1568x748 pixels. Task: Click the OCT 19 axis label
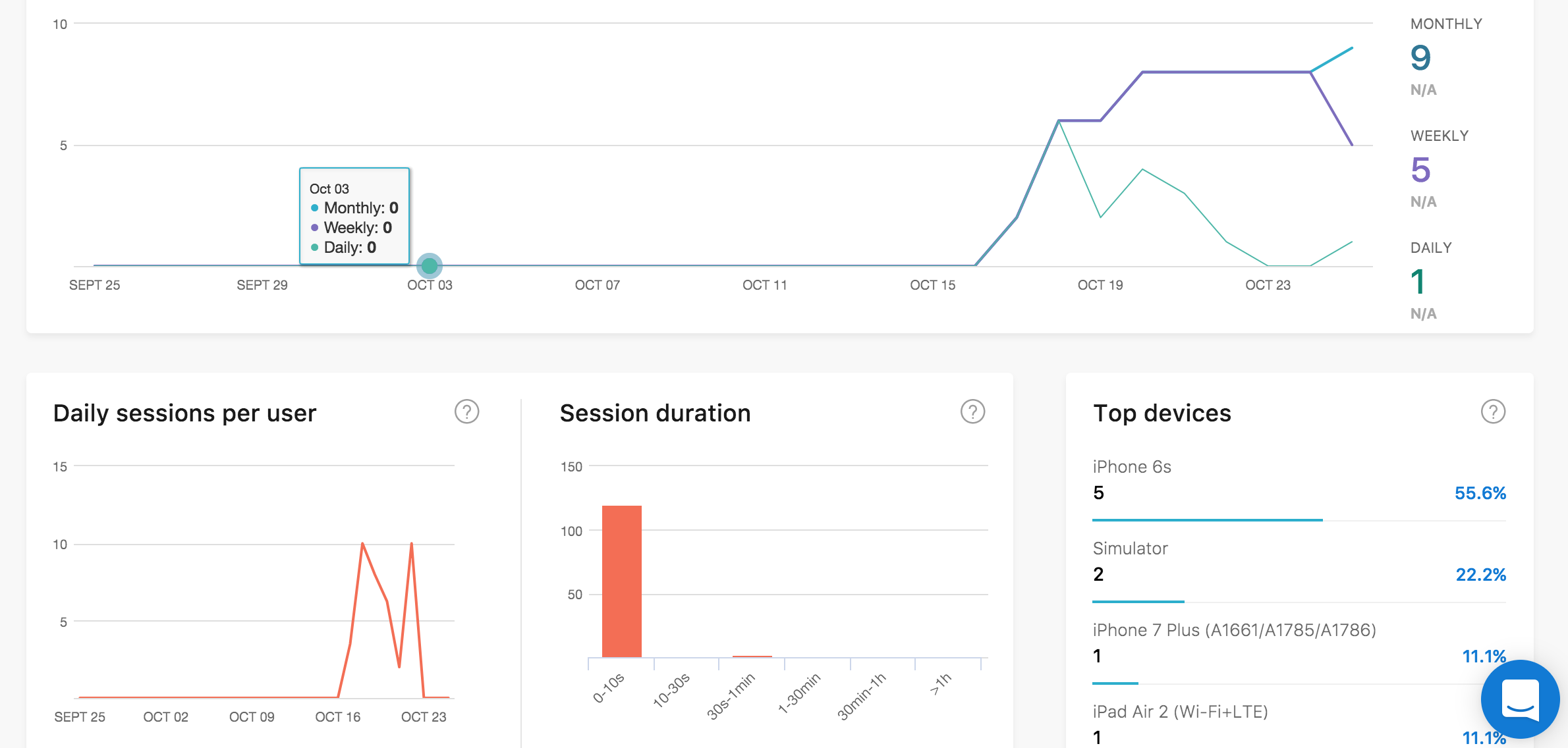click(x=1100, y=285)
